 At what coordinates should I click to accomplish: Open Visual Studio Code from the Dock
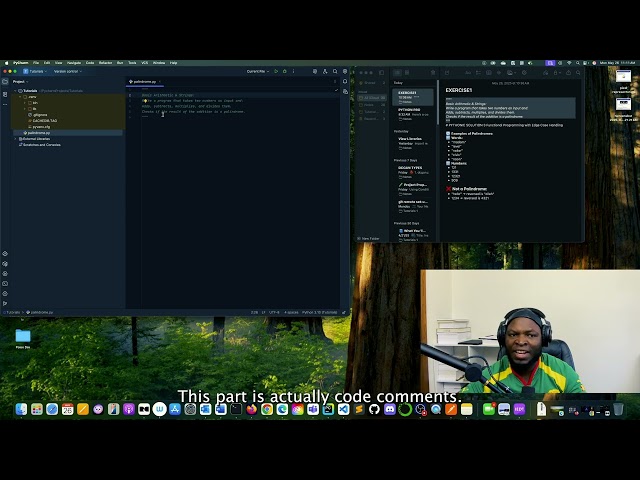coord(344,409)
